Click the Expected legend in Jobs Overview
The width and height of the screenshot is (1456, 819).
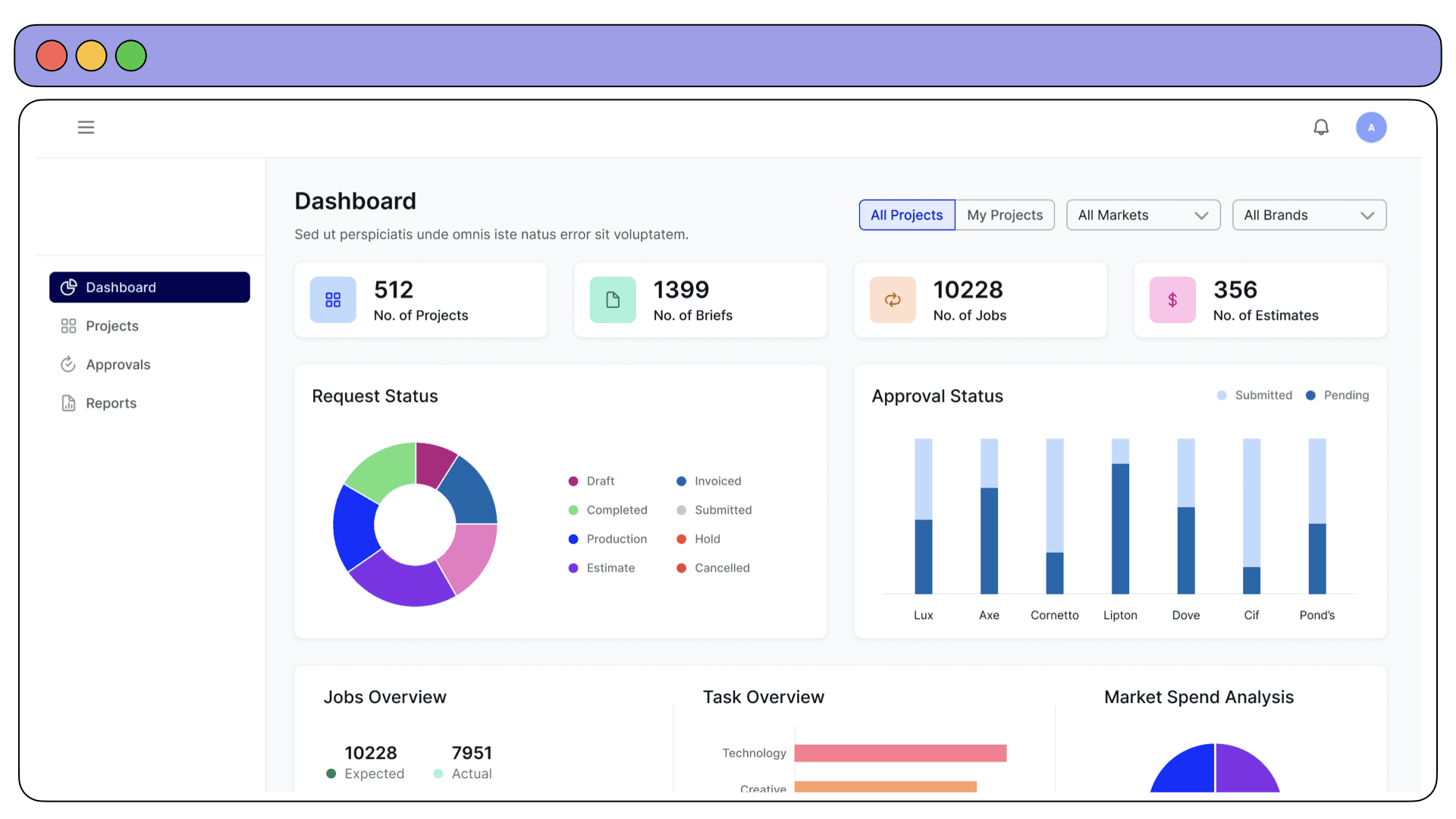(x=365, y=773)
